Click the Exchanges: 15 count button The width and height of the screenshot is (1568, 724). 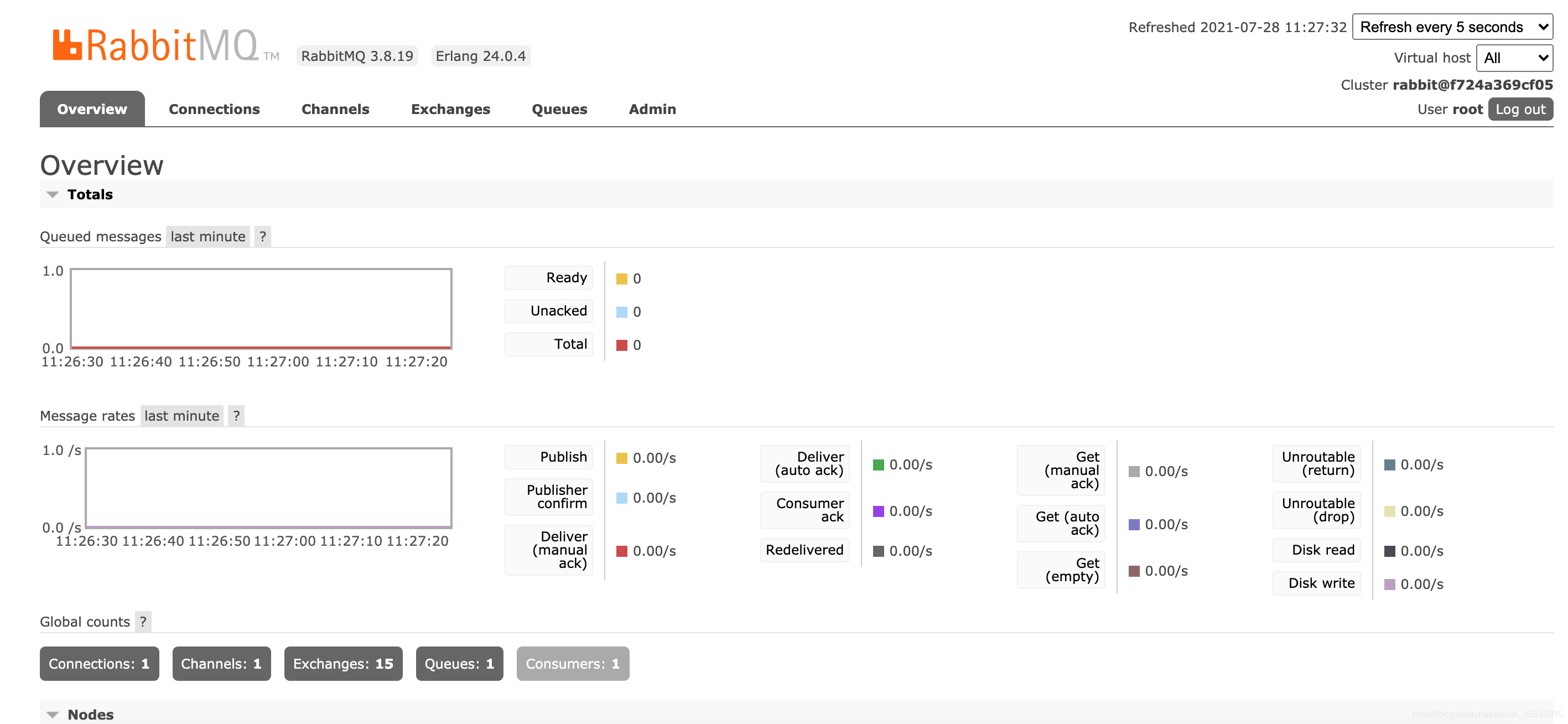pos(342,664)
